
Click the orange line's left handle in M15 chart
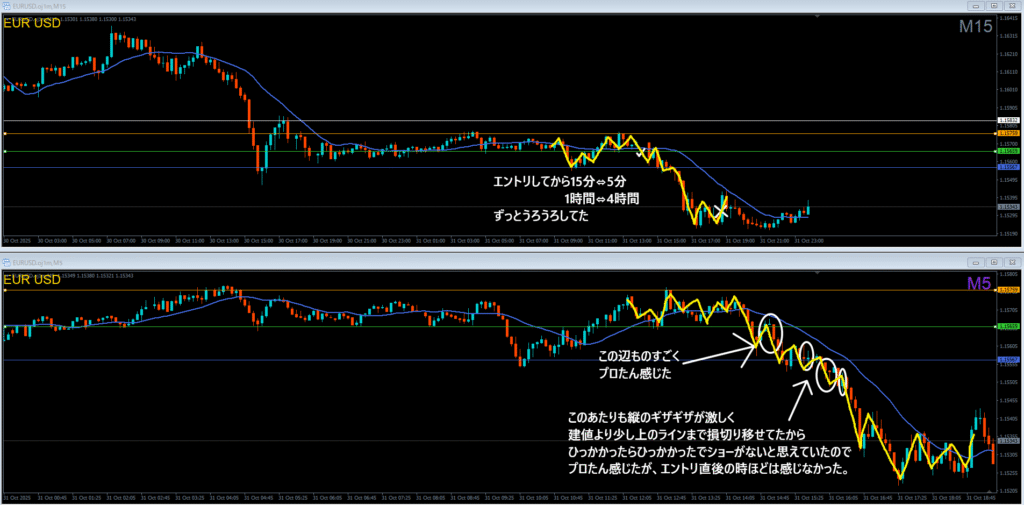click(x=5, y=133)
